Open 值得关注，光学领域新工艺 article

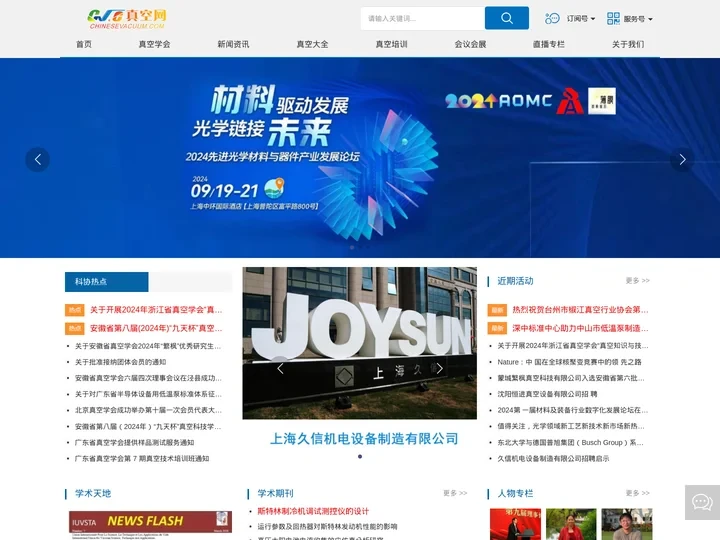pyautogui.click(x=571, y=426)
